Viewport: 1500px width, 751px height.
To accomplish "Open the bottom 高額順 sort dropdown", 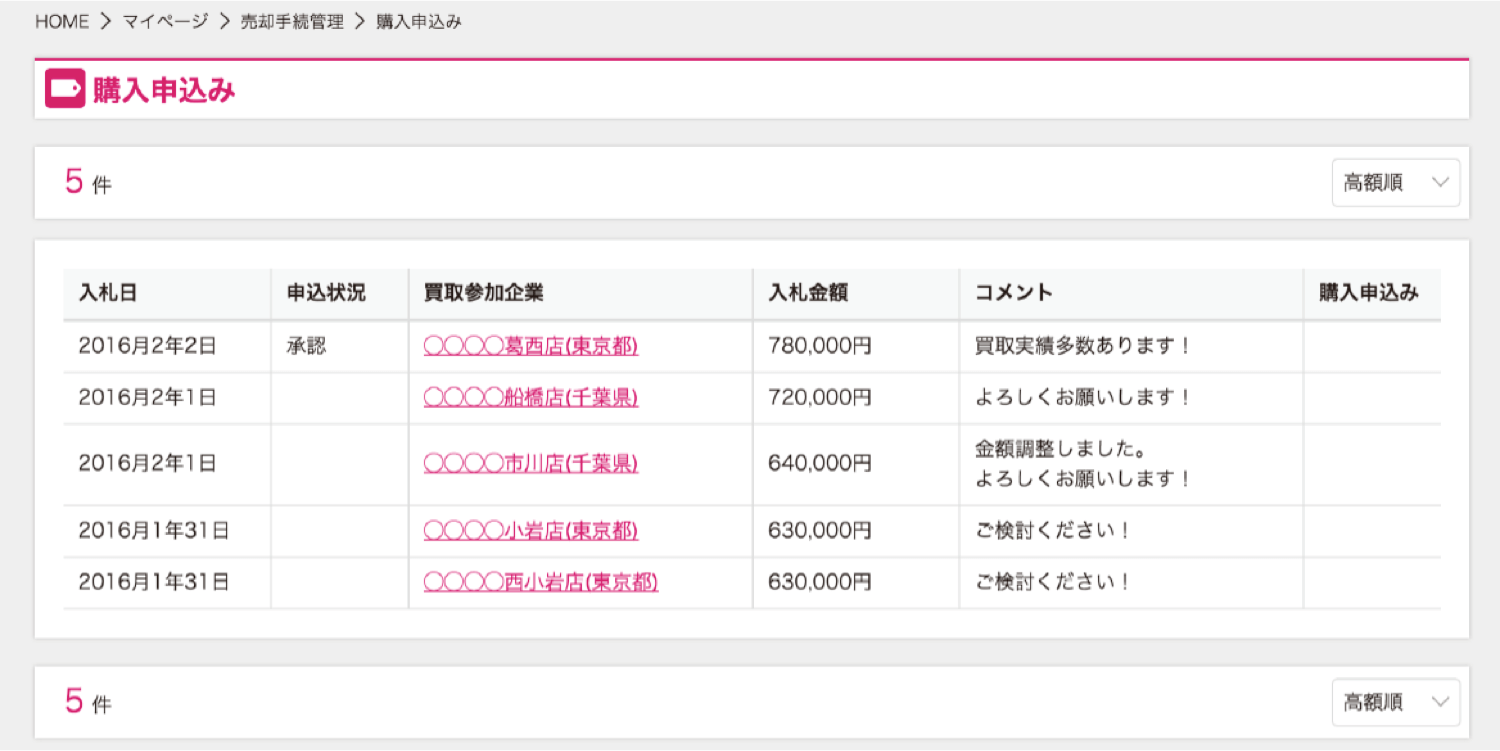I will click(1394, 701).
